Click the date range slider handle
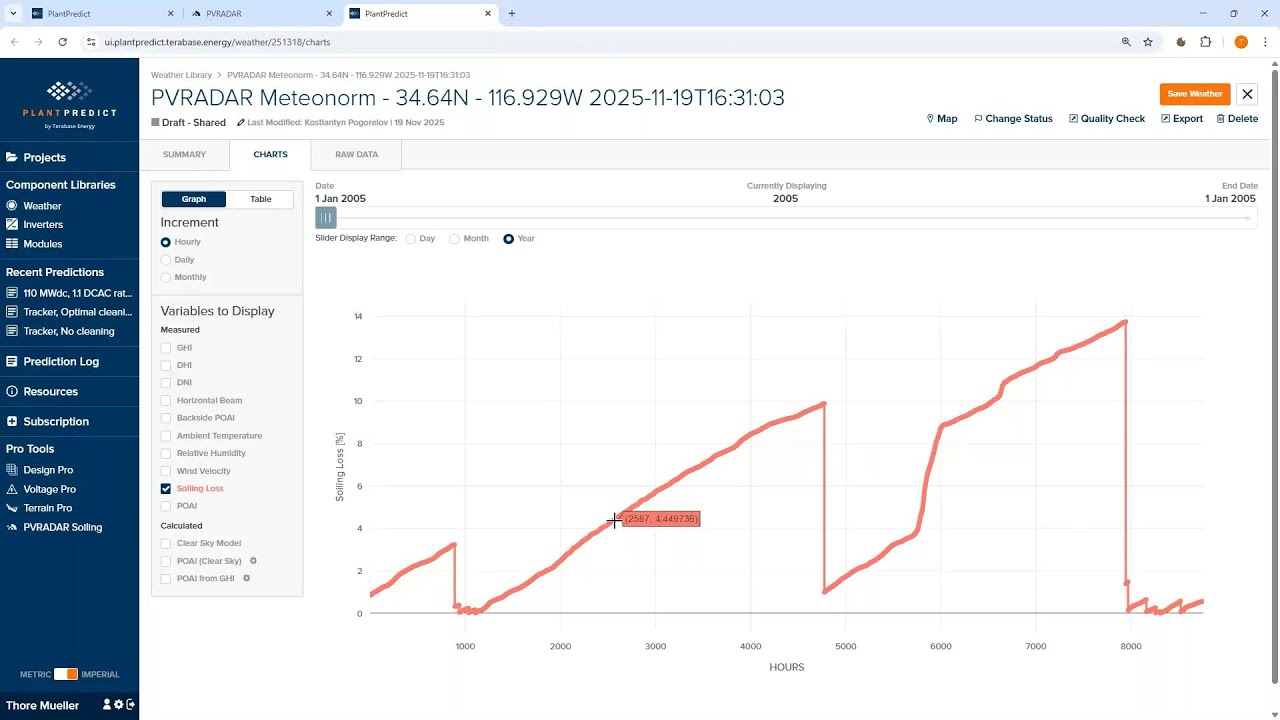Image resolution: width=1280 pixels, height=720 pixels. pyautogui.click(x=326, y=218)
